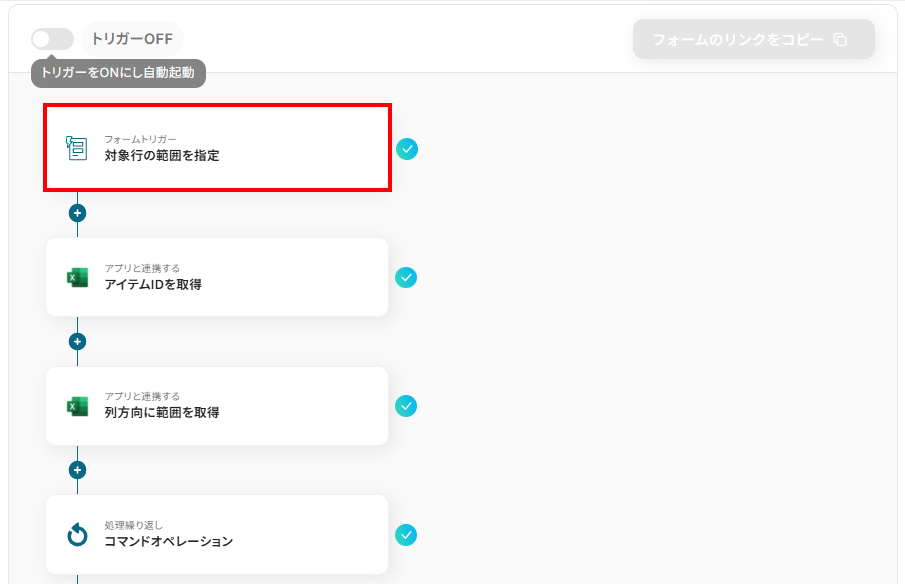Click the トリガーOFF label
The width and height of the screenshot is (905, 584).
132,39
